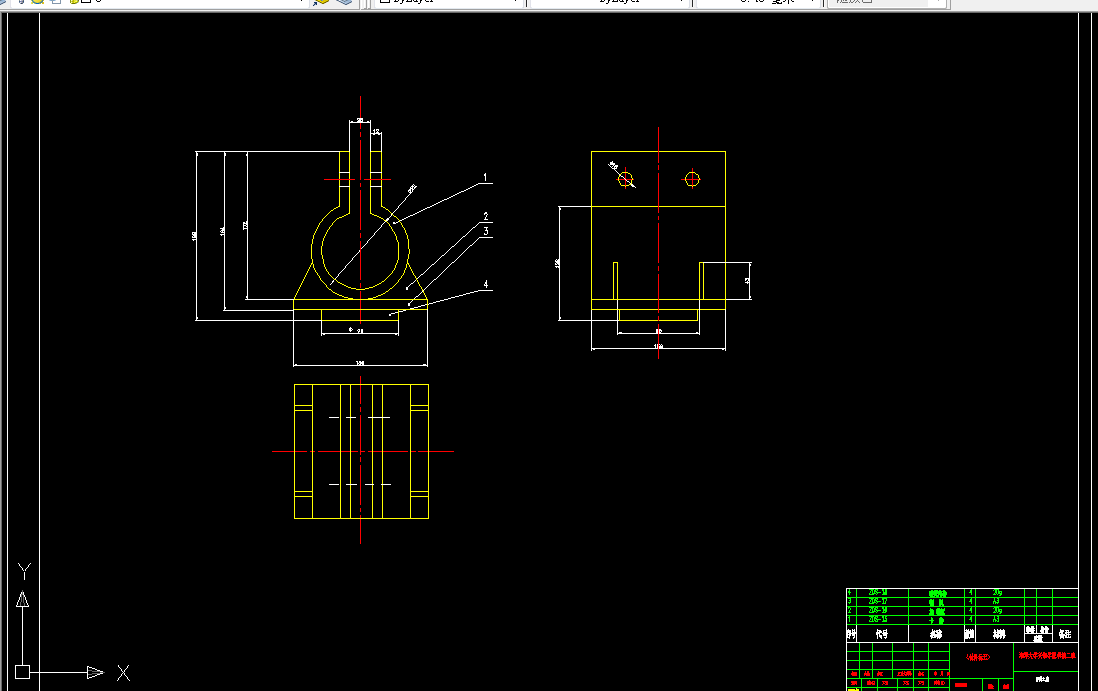Screen dimensions: 1098x691
Task: Click the X axis label of UCS icon
Action: [x=123, y=673]
